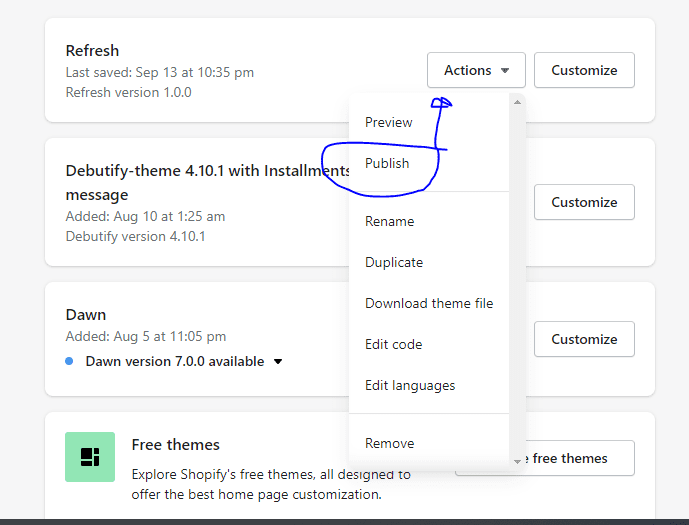Select Edit code in the menu
Screen dimensions: 689x525
pyautogui.click(x=393, y=344)
